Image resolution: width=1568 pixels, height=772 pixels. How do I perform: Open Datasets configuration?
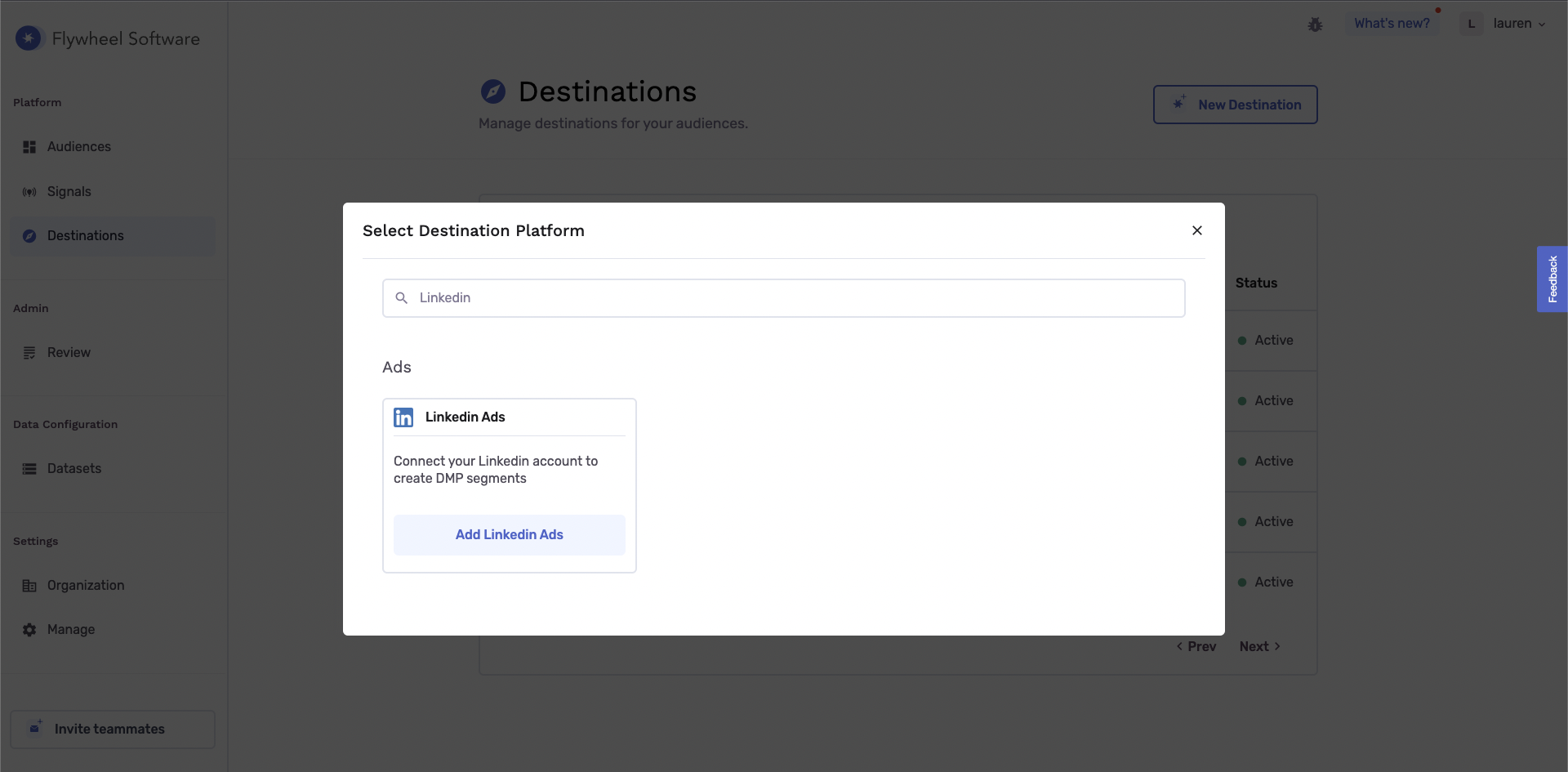click(x=113, y=469)
